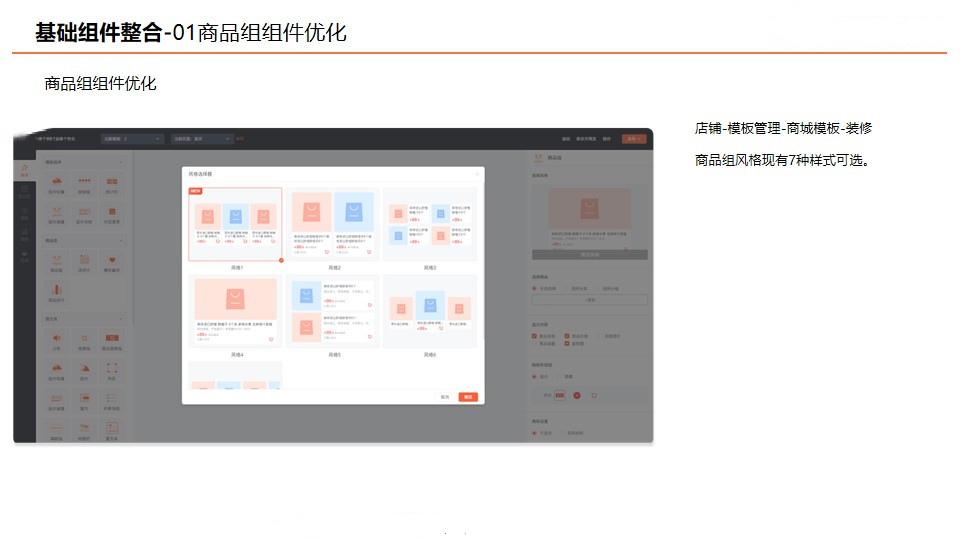Add the red notepad component
Viewport: 960px width, 540px height.
pyautogui.click(x=112, y=214)
